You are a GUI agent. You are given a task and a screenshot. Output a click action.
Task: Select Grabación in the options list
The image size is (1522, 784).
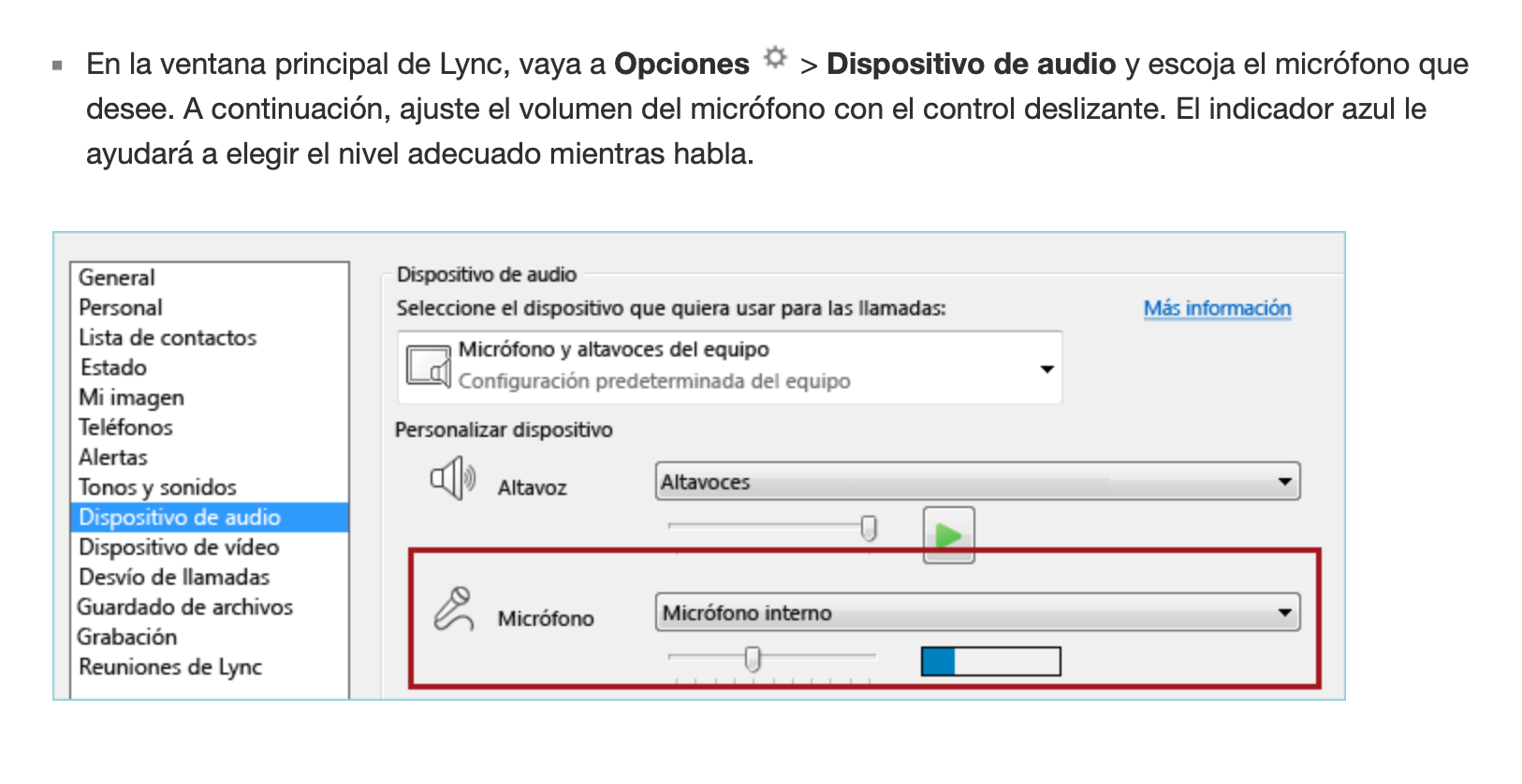127,637
